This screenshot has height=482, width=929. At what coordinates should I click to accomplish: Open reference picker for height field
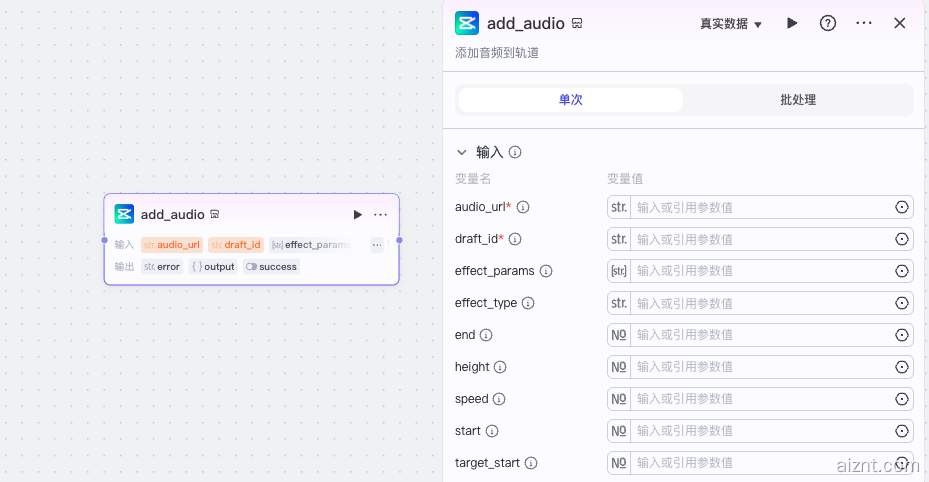[x=901, y=367]
